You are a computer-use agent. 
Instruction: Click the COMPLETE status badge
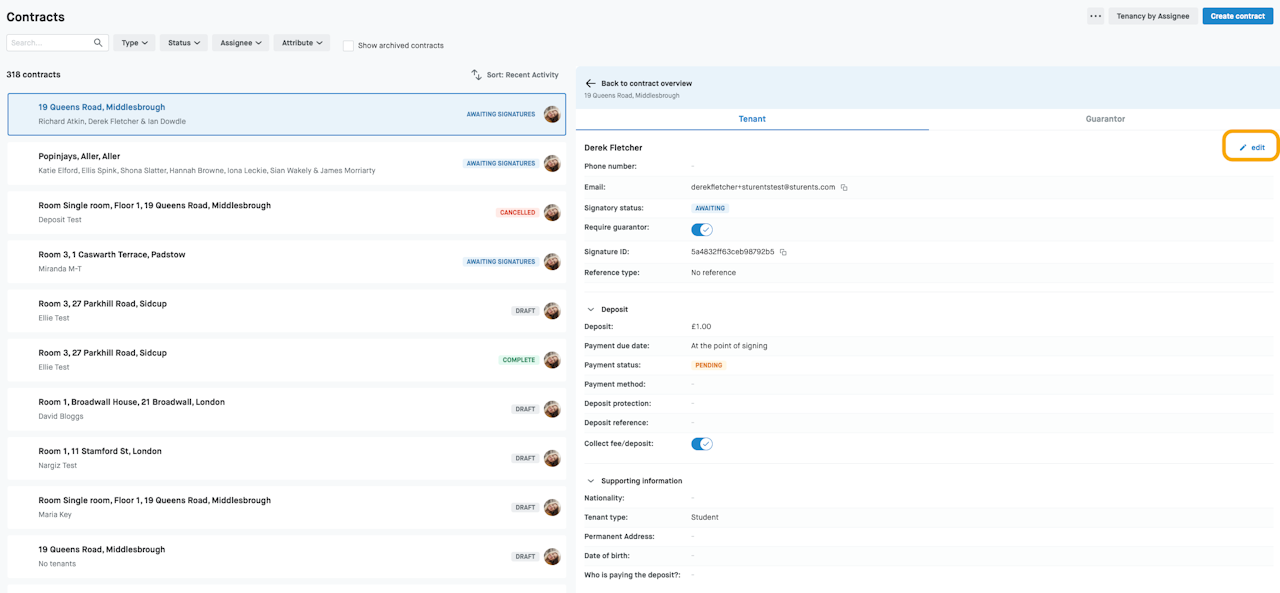pos(519,360)
